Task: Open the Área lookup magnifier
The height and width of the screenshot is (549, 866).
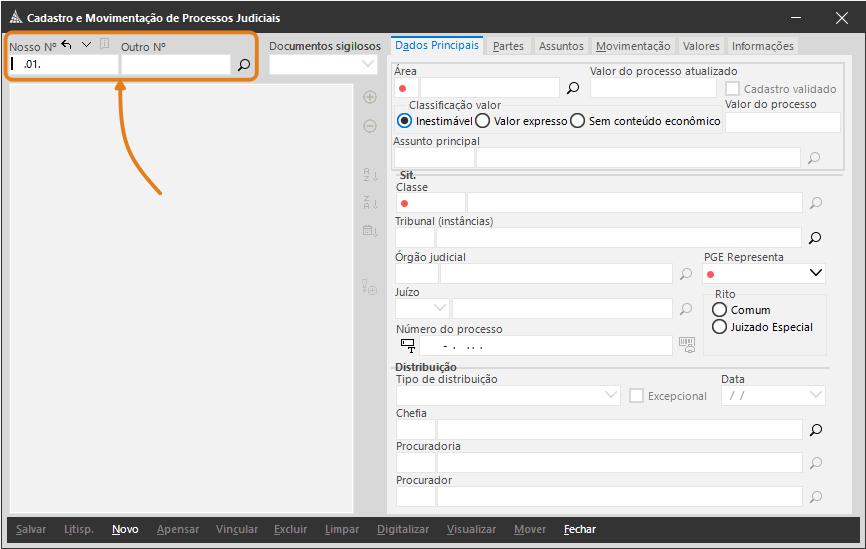Action: coord(573,88)
